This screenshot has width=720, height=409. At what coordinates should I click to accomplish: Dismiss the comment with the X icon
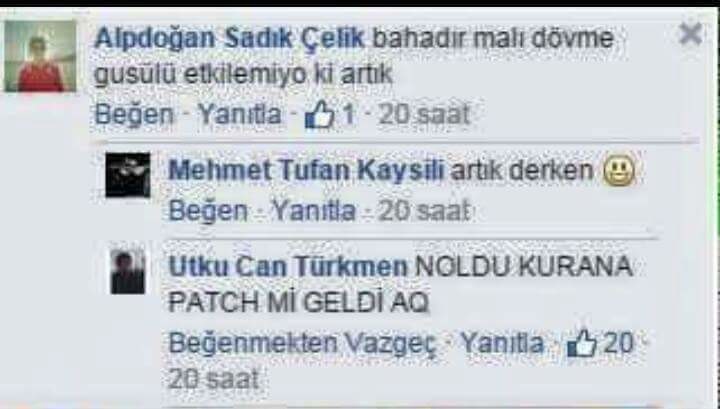click(690, 34)
